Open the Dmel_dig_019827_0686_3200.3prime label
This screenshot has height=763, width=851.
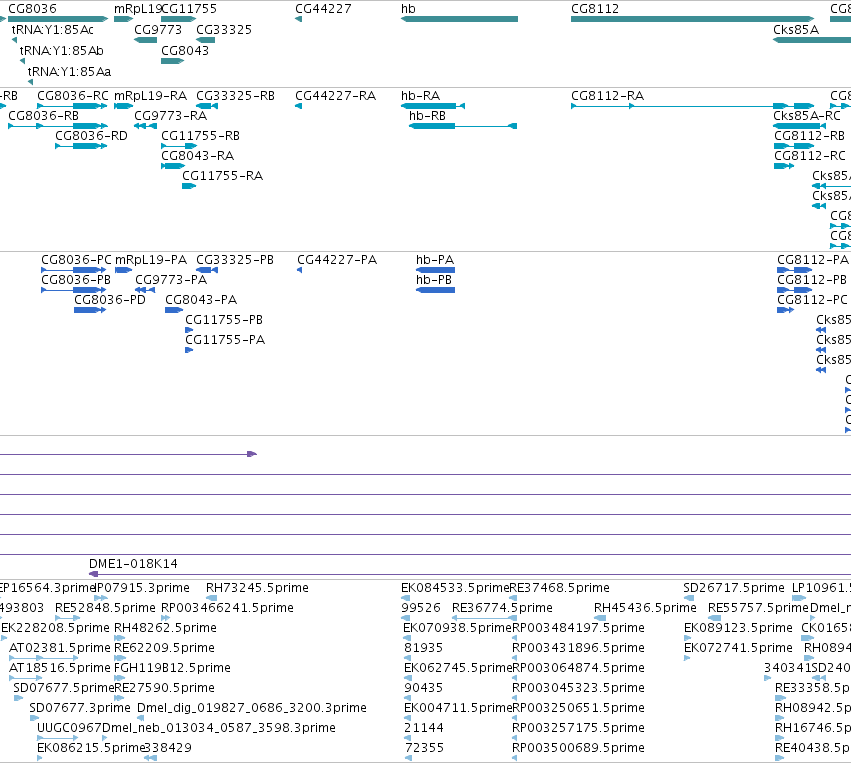(x=252, y=709)
